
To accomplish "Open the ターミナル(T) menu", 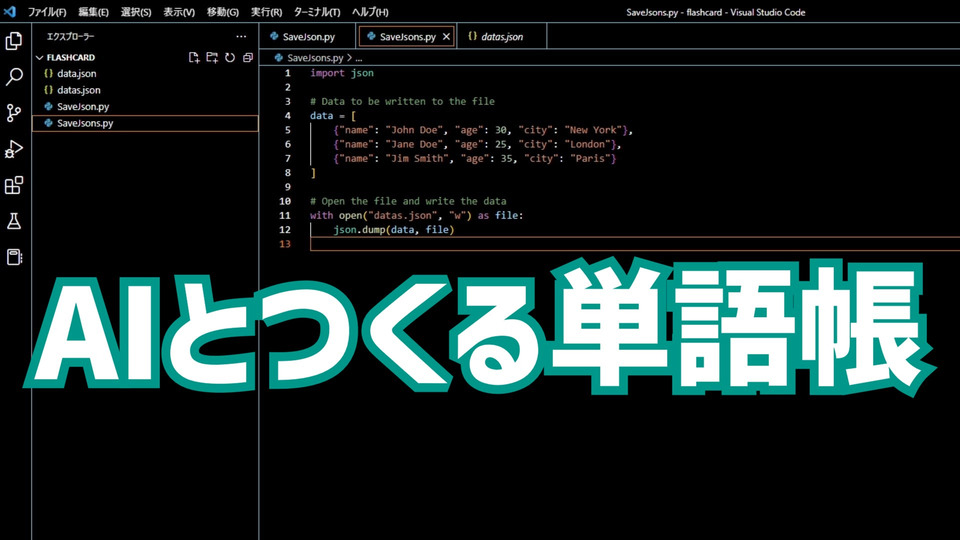I will click(316, 12).
